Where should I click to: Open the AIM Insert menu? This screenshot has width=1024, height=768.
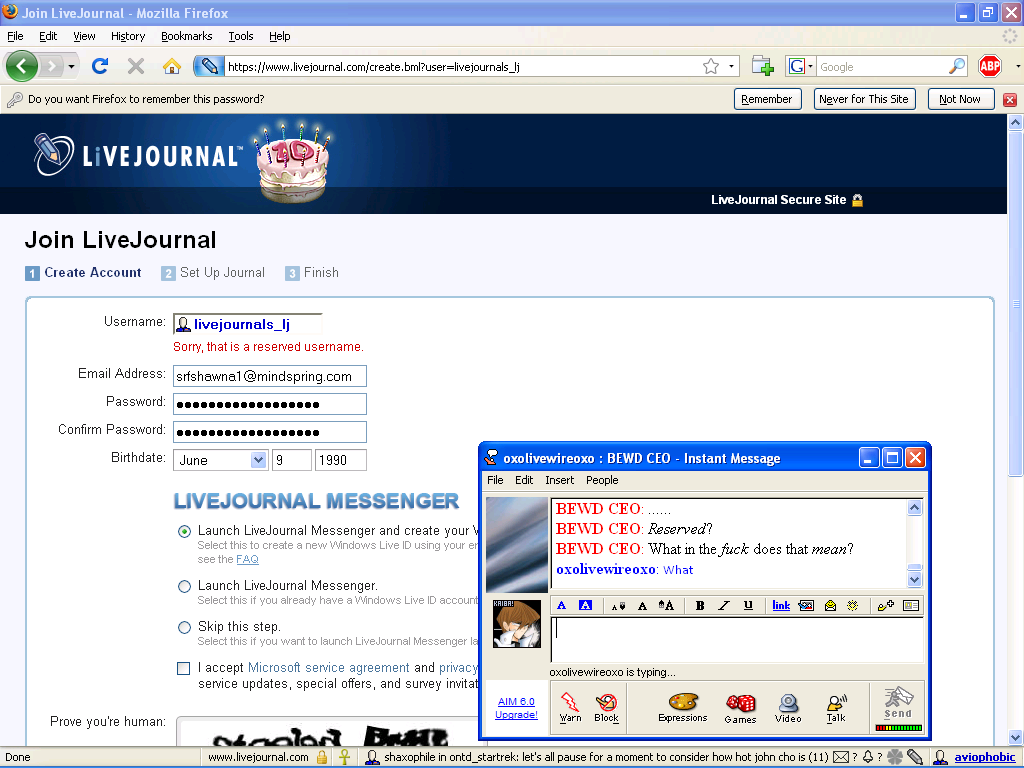click(560, 480)
